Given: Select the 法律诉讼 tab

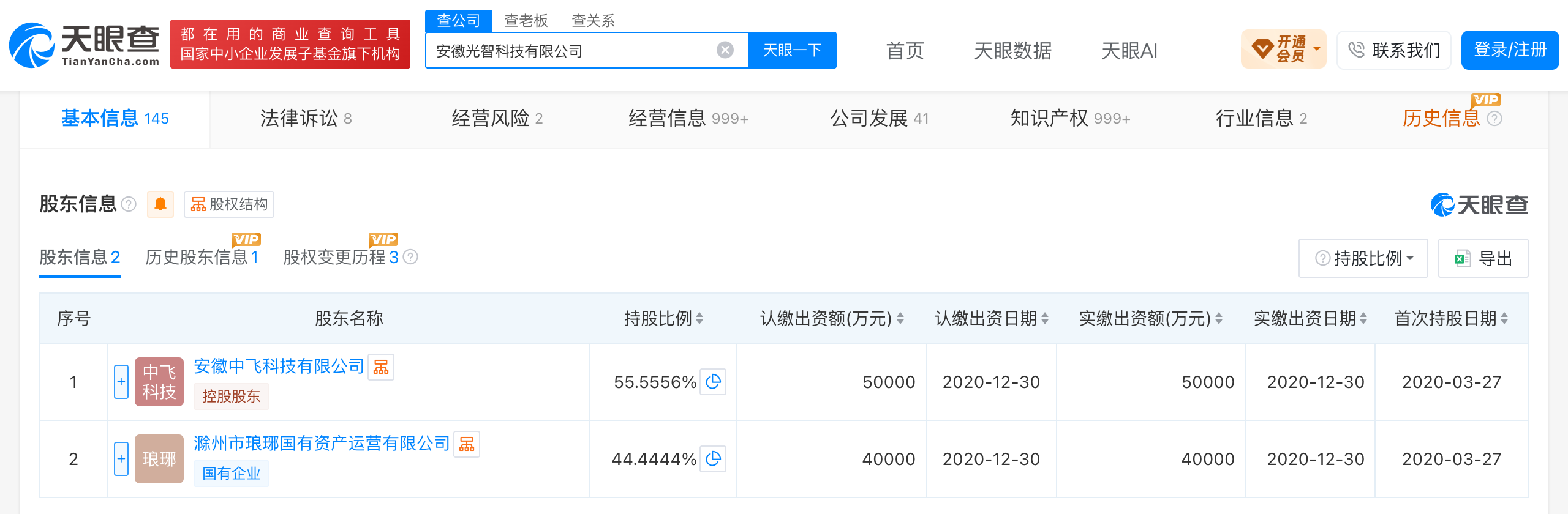Looking at the screenshot, I should tap(306, 118).
